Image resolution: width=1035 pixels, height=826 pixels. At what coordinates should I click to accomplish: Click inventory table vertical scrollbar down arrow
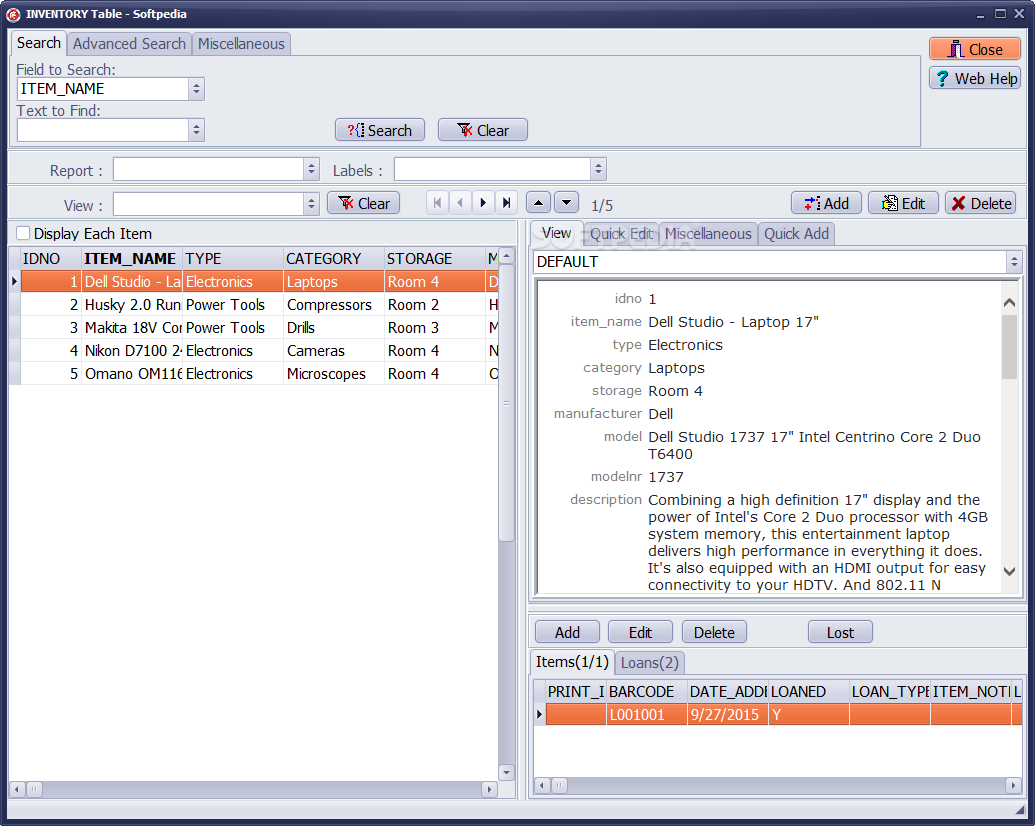point(506,772)
